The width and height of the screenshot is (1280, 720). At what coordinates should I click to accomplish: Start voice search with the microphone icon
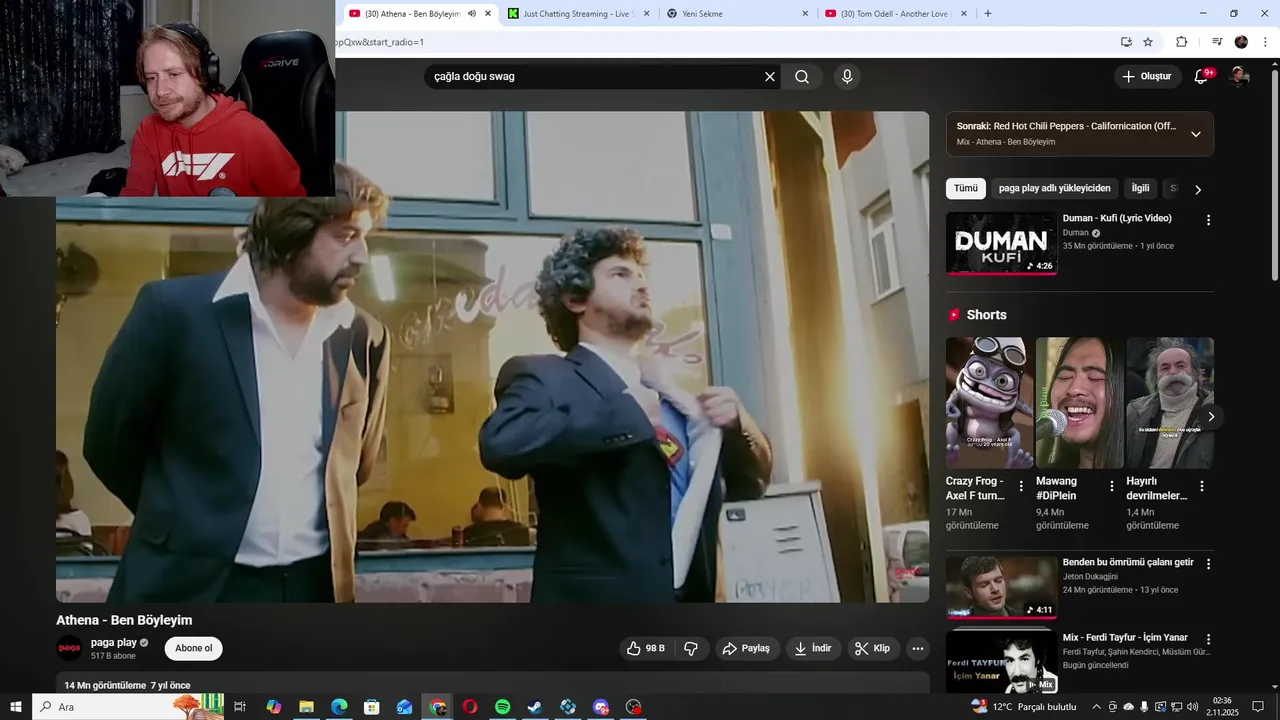tap(847, 77)
